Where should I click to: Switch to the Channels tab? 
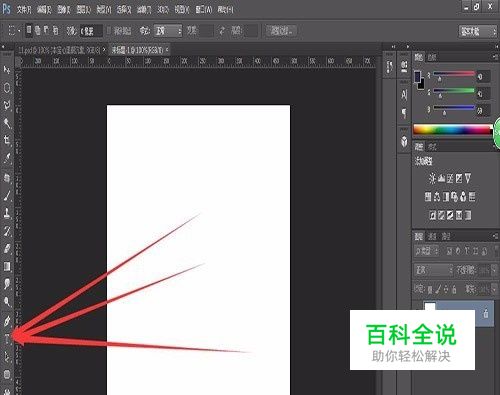433,236
